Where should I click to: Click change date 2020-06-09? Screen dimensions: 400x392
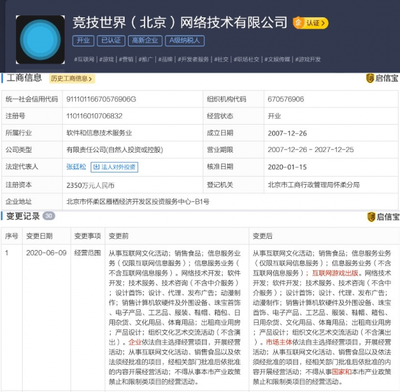click(46, 253)
